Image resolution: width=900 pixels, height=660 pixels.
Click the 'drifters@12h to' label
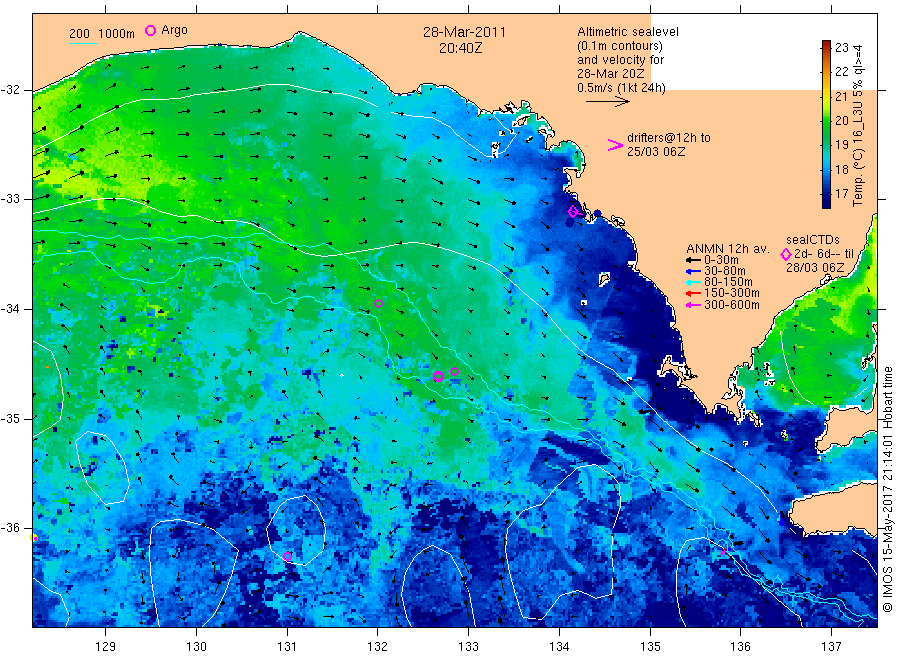(x=669, y=138)
